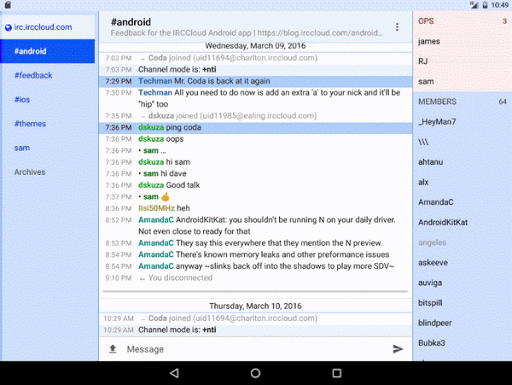Tap the upload file icon
This screenshot has width=512, height=385.
[x=113, y=349]
